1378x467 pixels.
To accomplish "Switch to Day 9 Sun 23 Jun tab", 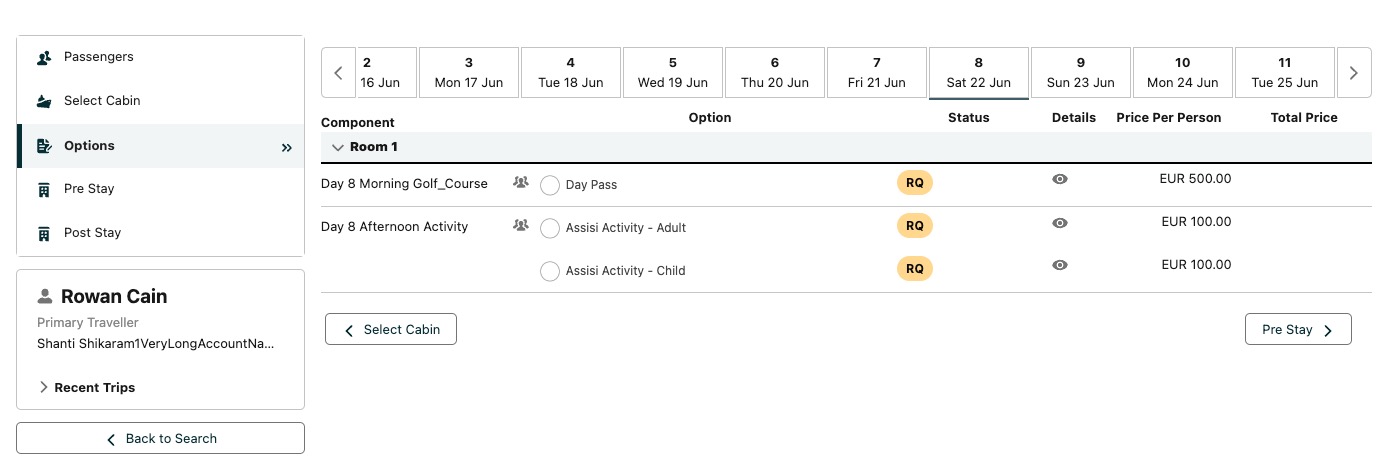I will click(x=1081, y=73).
